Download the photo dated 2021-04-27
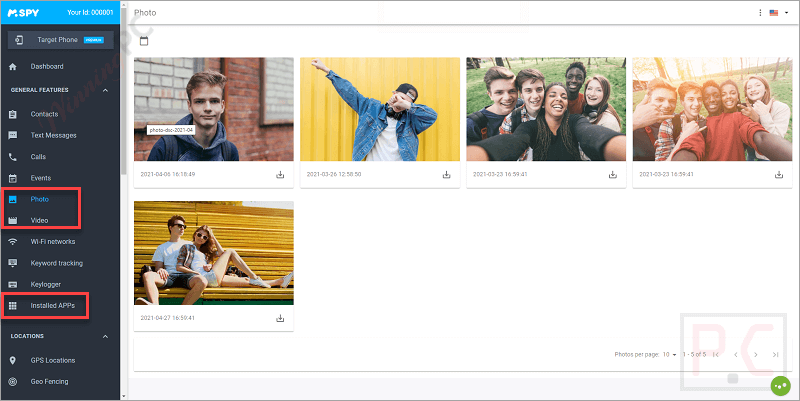The image size is (800, 401). coord(280,318)
